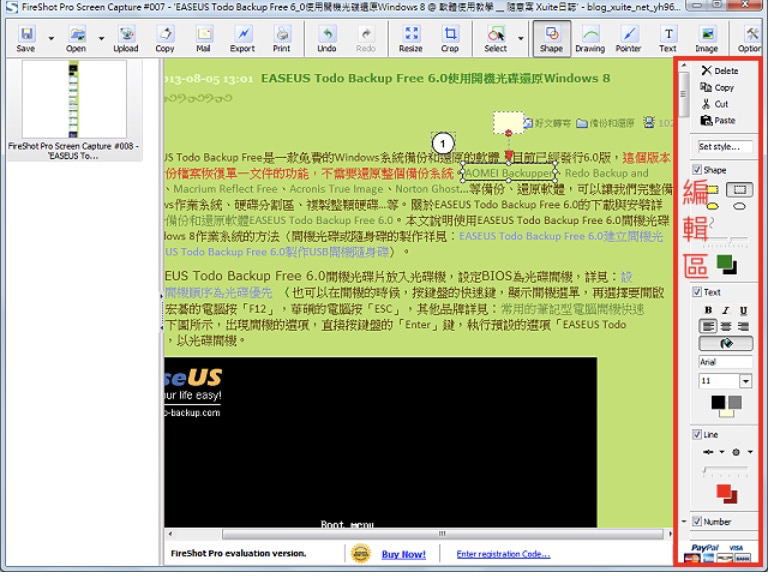Click the text rotation button

[x=726, y=344]
